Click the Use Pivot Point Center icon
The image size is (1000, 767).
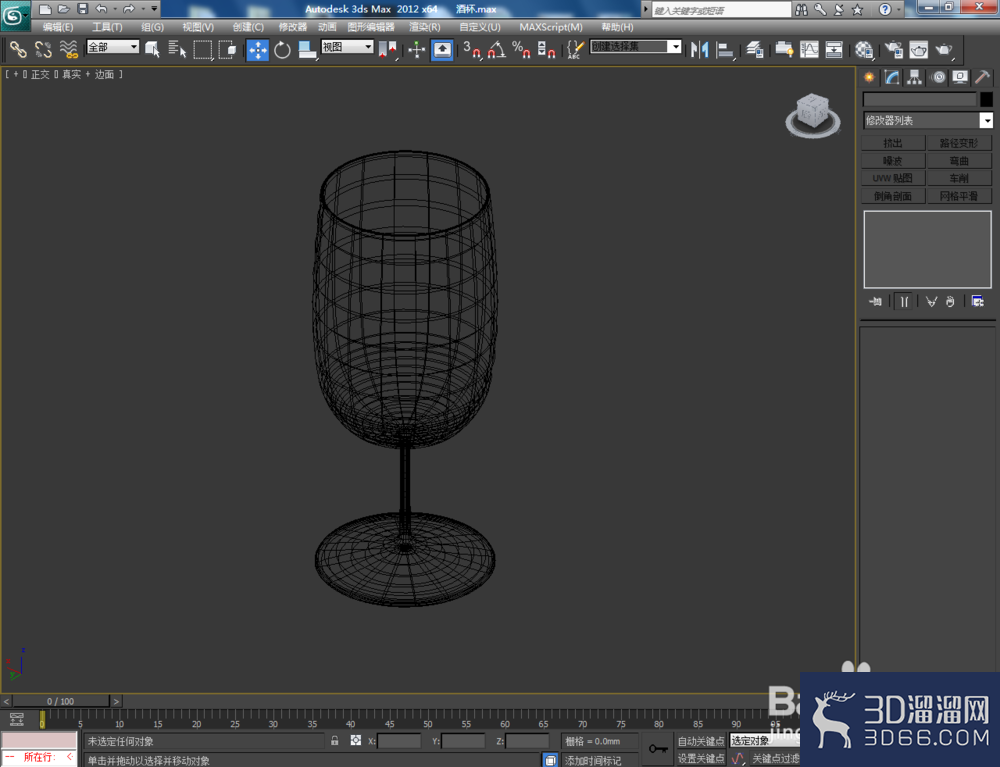click(x=387, y=49)
